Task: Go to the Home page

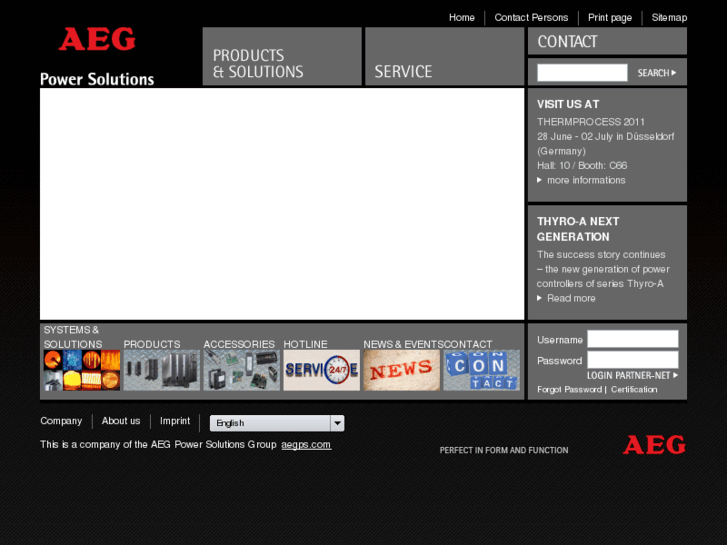Action: (x=461, y=18)
